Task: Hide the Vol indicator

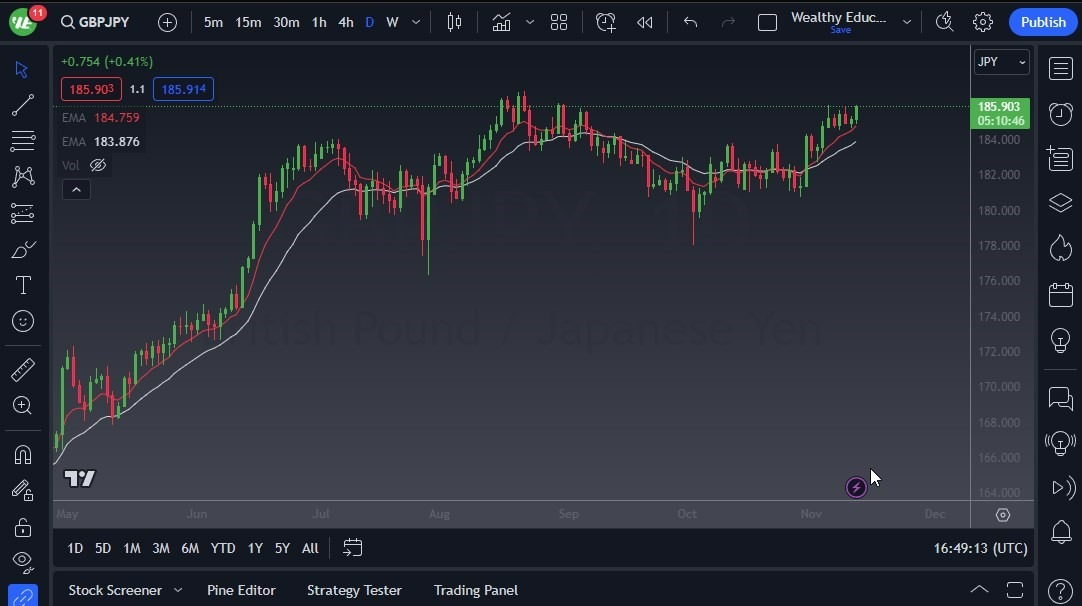Action: click(x=97, y=164)
